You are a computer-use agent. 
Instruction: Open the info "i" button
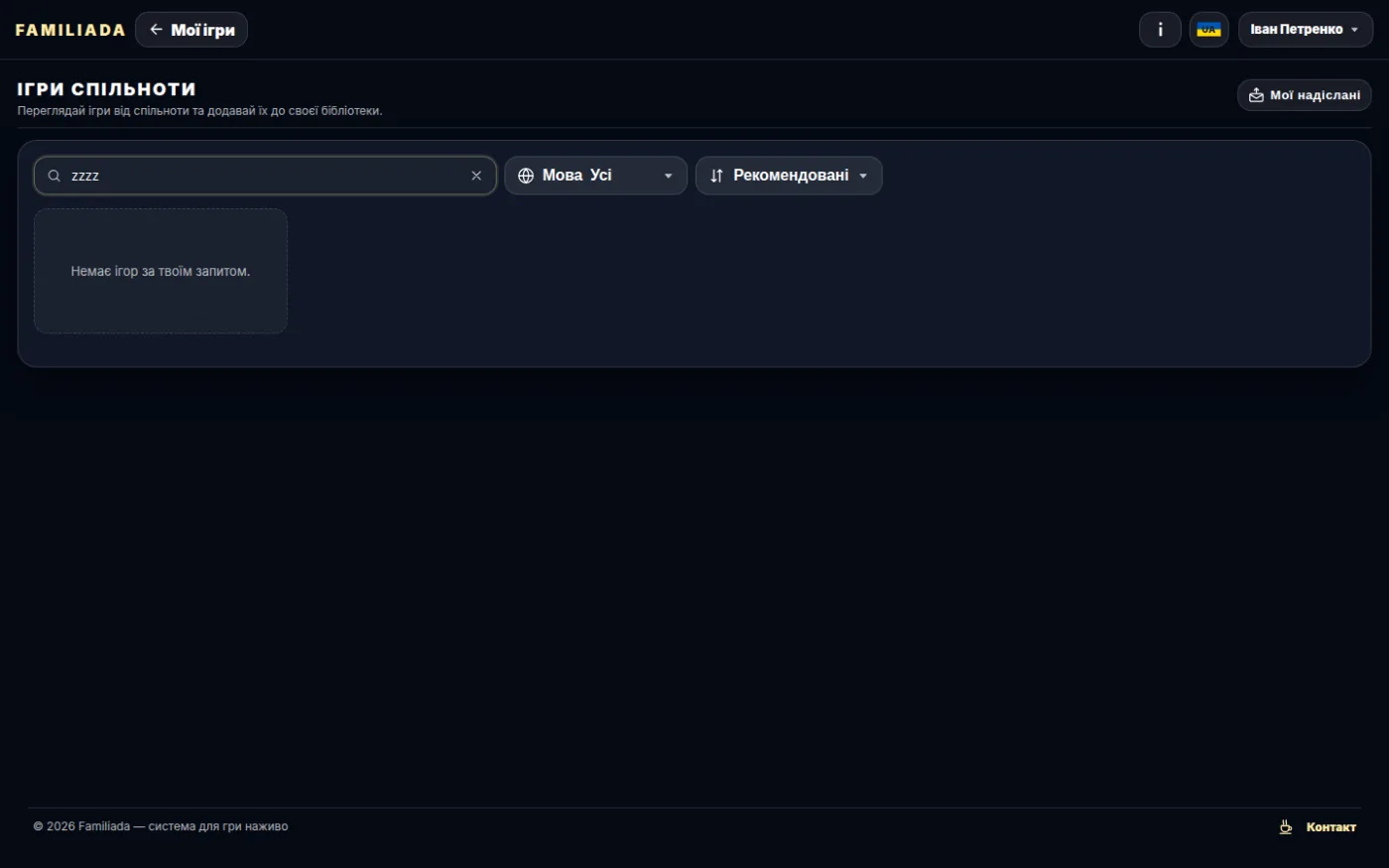click(x=1160, y=30)
